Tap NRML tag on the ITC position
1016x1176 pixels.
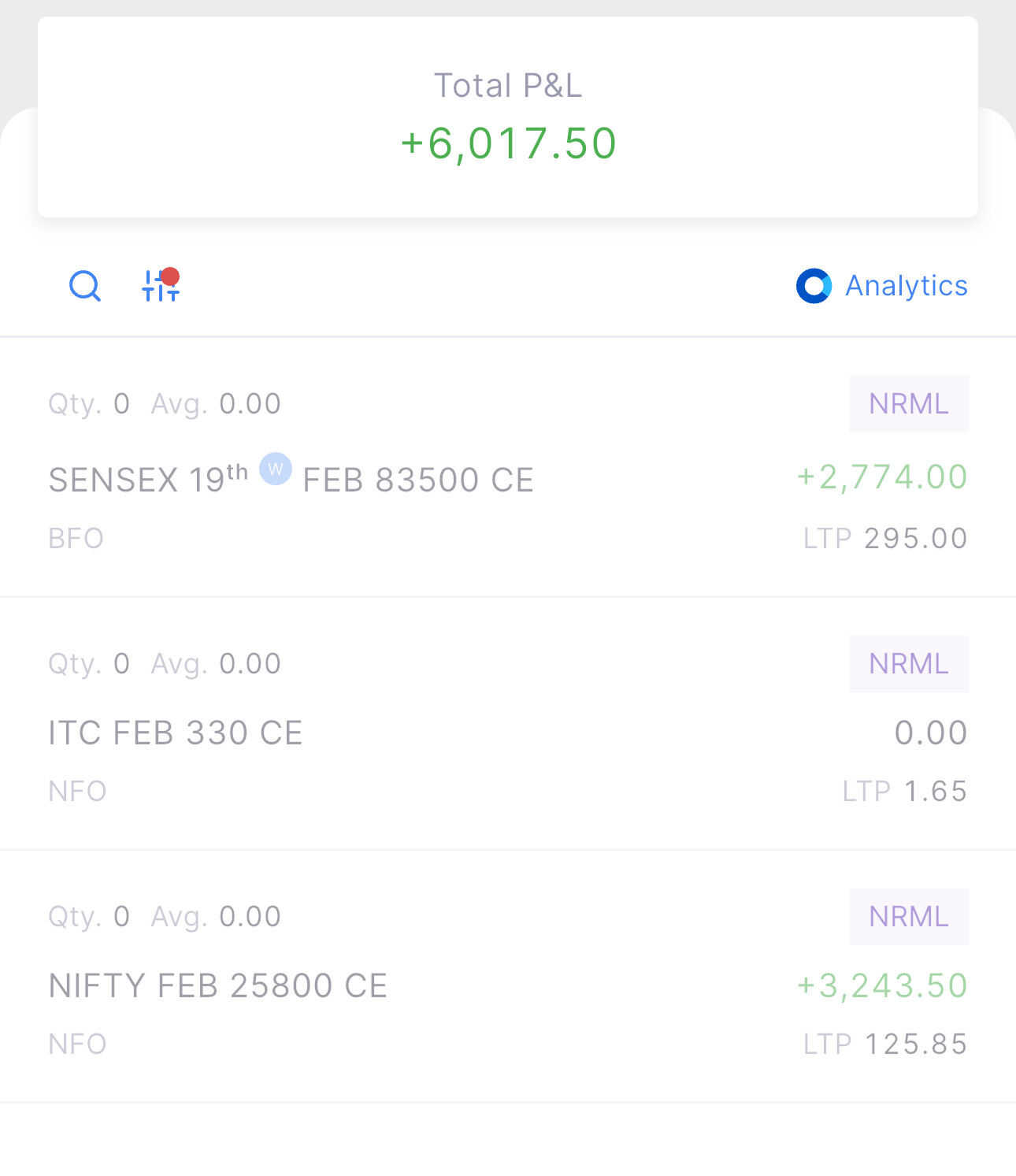(x=908, y=664)
